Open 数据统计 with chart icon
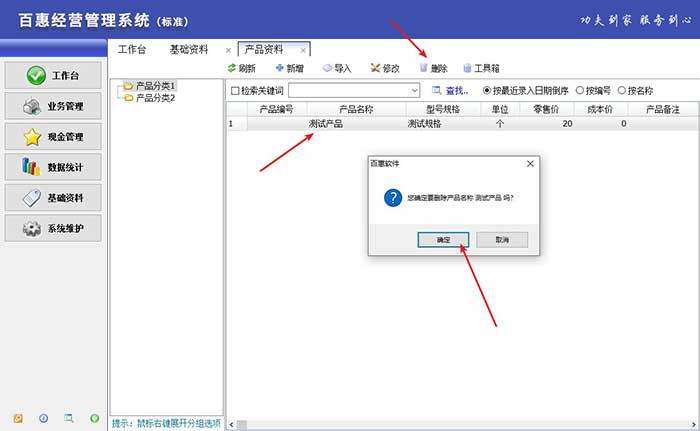This screenshot has height=431, width=700. pyautogui.click(x=53, y=167)
